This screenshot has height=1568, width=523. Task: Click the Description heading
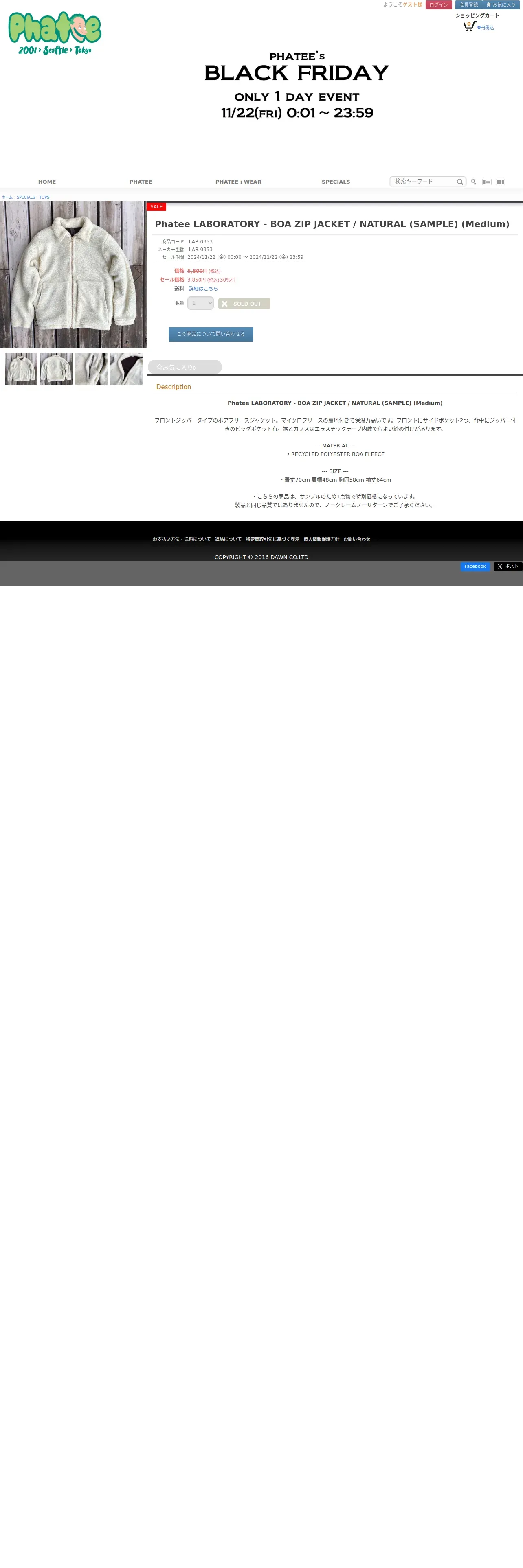tap(174, 387)
